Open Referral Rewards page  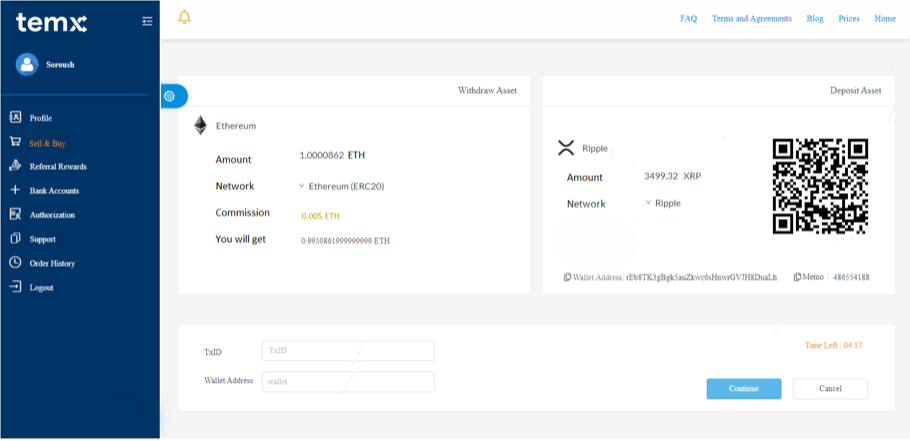click(57, 167)
